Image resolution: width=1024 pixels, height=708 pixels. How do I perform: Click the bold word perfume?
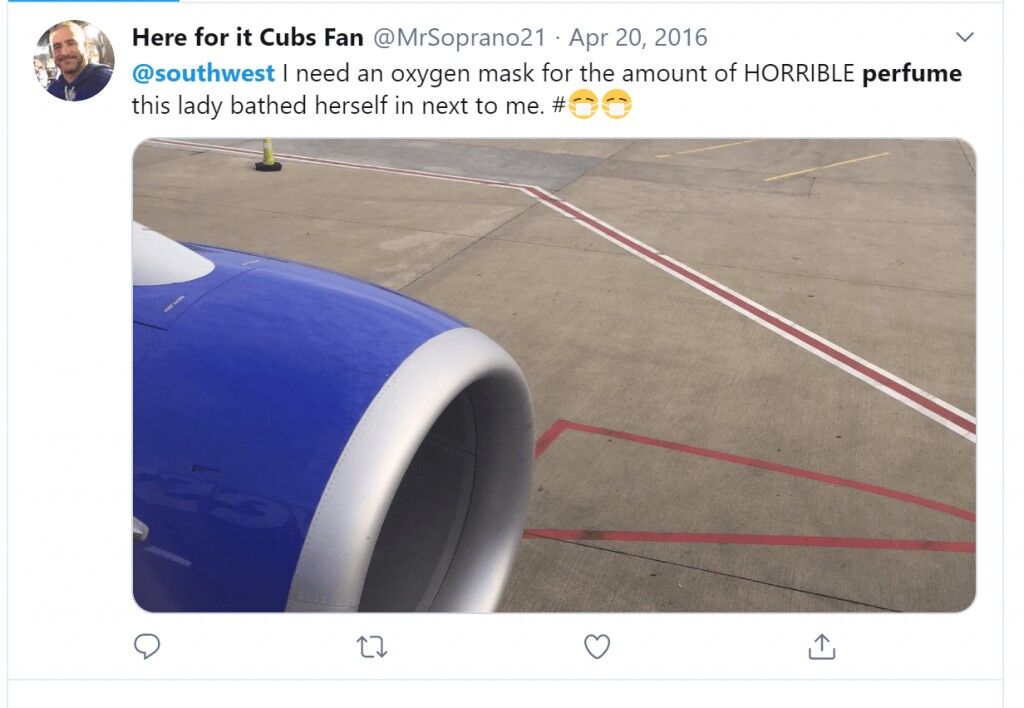(x=912, y=74)
